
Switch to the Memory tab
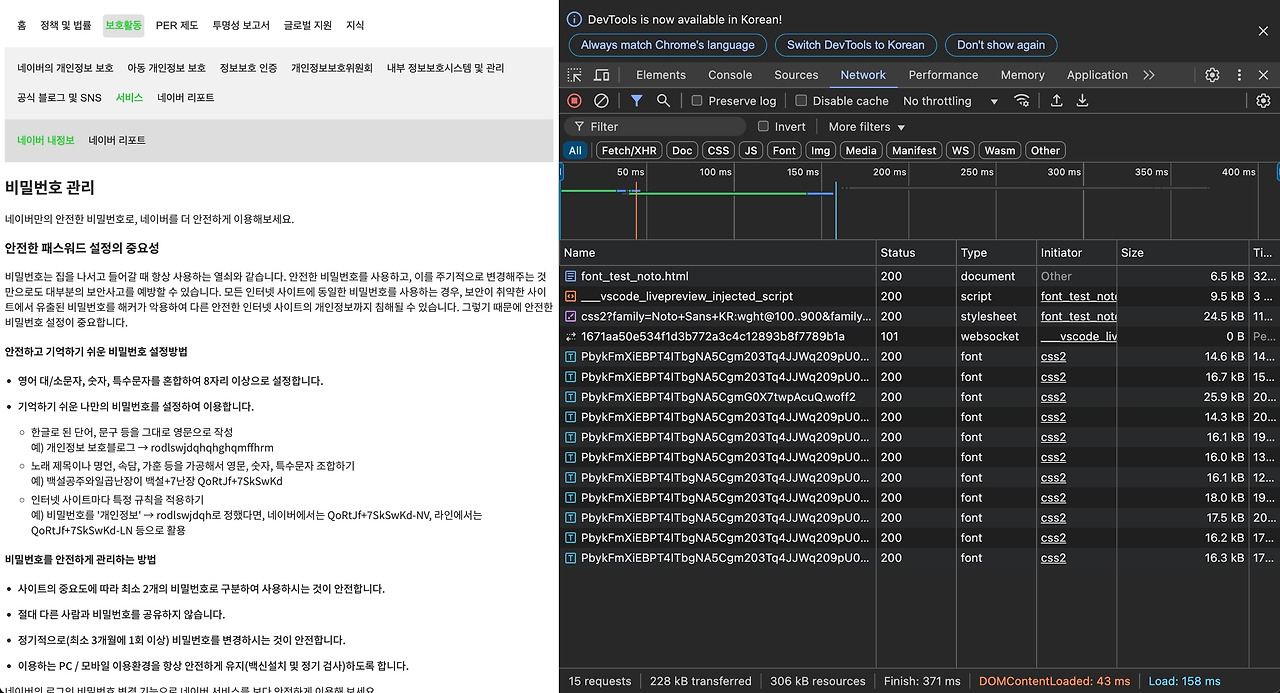(x=1022, y=75)
